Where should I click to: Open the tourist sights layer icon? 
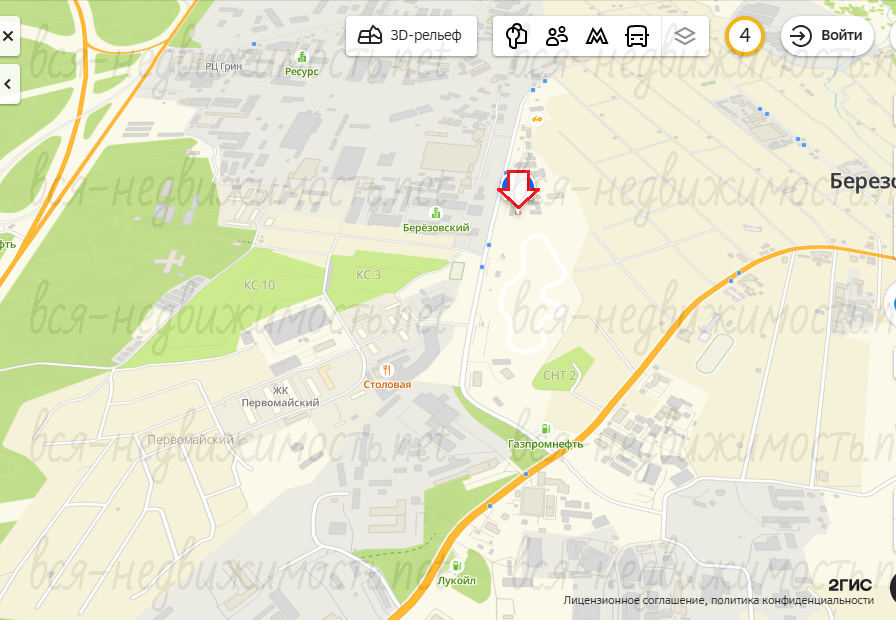click(x=517, y=36)
